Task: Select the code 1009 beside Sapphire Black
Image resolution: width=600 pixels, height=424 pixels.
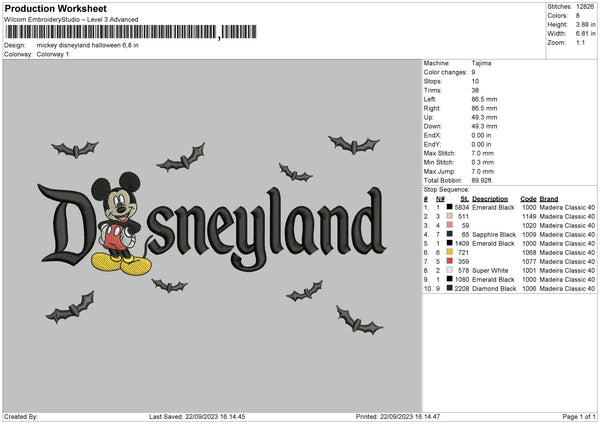Action: (529, 234)
